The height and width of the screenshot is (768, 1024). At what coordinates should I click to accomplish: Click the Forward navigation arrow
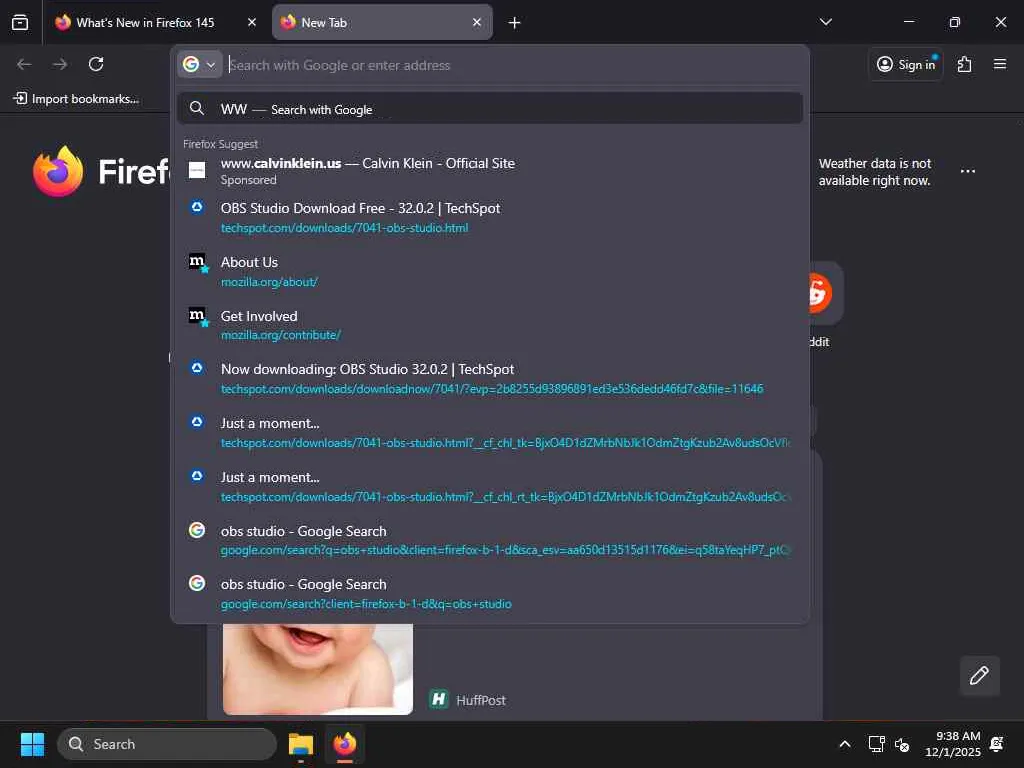[60, 64]
